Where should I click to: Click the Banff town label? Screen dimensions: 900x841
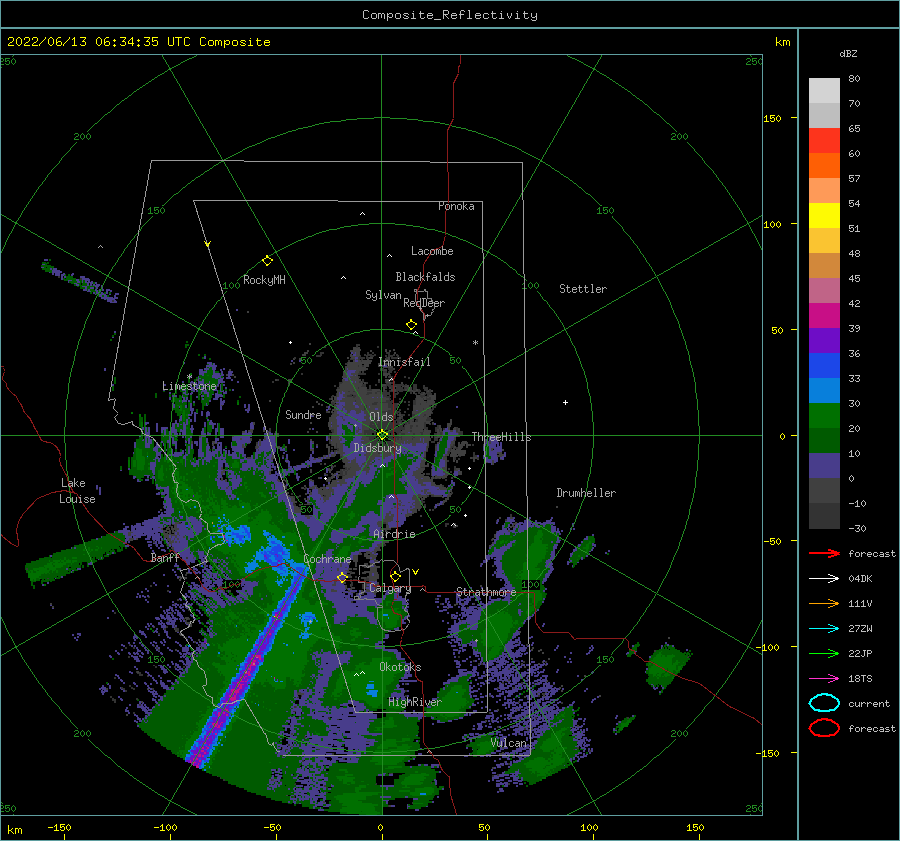coord(165,557)
